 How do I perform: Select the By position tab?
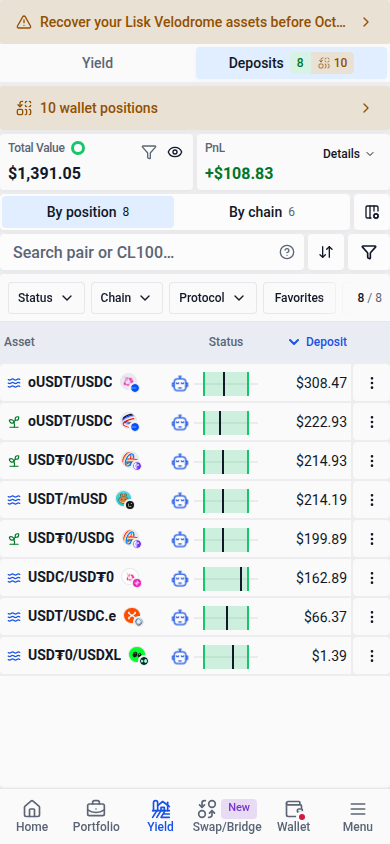[x=88, y=212]
